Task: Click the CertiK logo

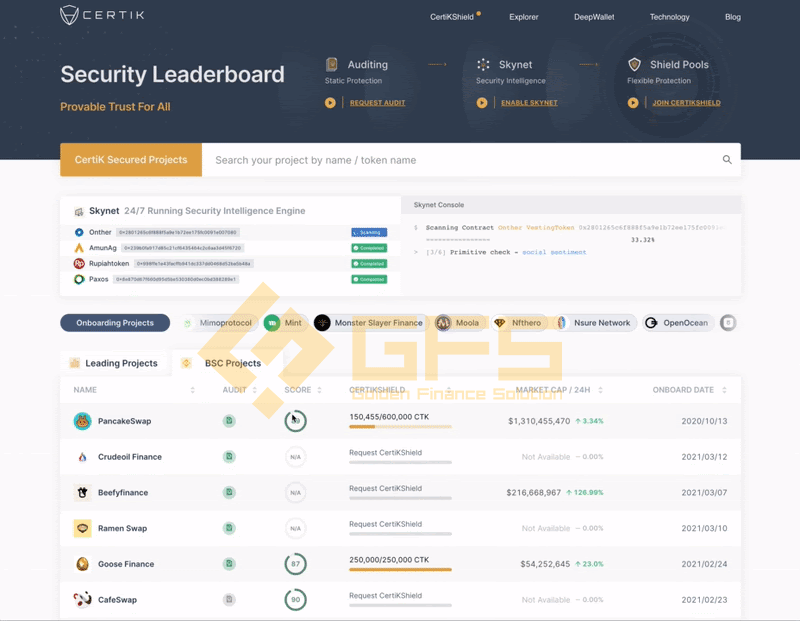Action: coord(102,15)
